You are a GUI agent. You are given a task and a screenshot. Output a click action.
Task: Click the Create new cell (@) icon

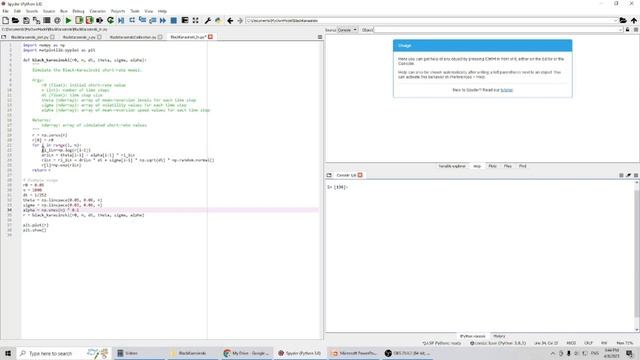coord(57,20)
